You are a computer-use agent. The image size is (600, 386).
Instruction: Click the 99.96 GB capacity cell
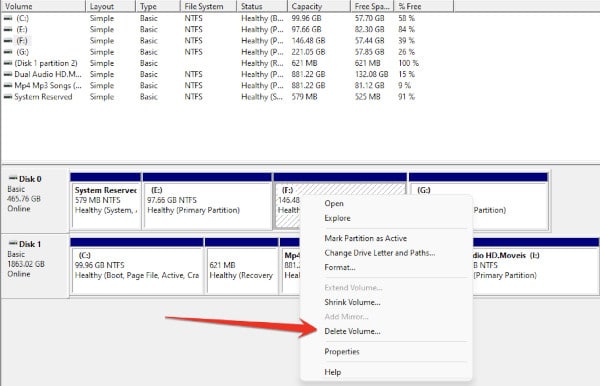coord(307,18)
